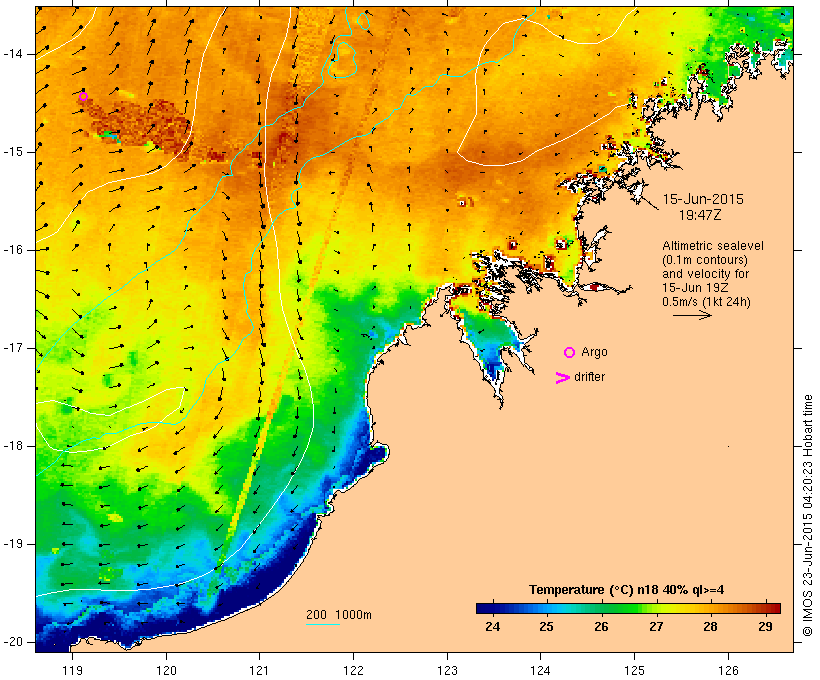Click the Temperature colorbar title text

pyautogui.click(x=627, y=590)
